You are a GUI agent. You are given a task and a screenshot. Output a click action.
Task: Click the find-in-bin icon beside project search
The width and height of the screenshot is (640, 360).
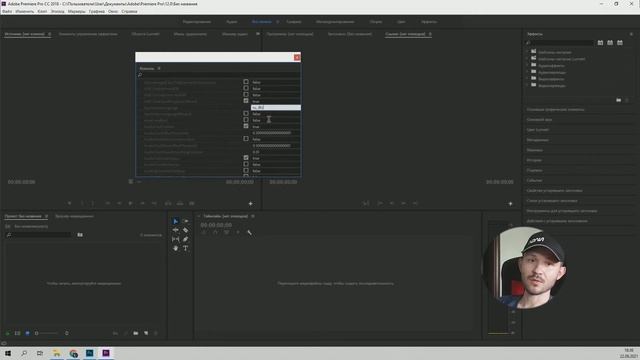click(80, 235)
